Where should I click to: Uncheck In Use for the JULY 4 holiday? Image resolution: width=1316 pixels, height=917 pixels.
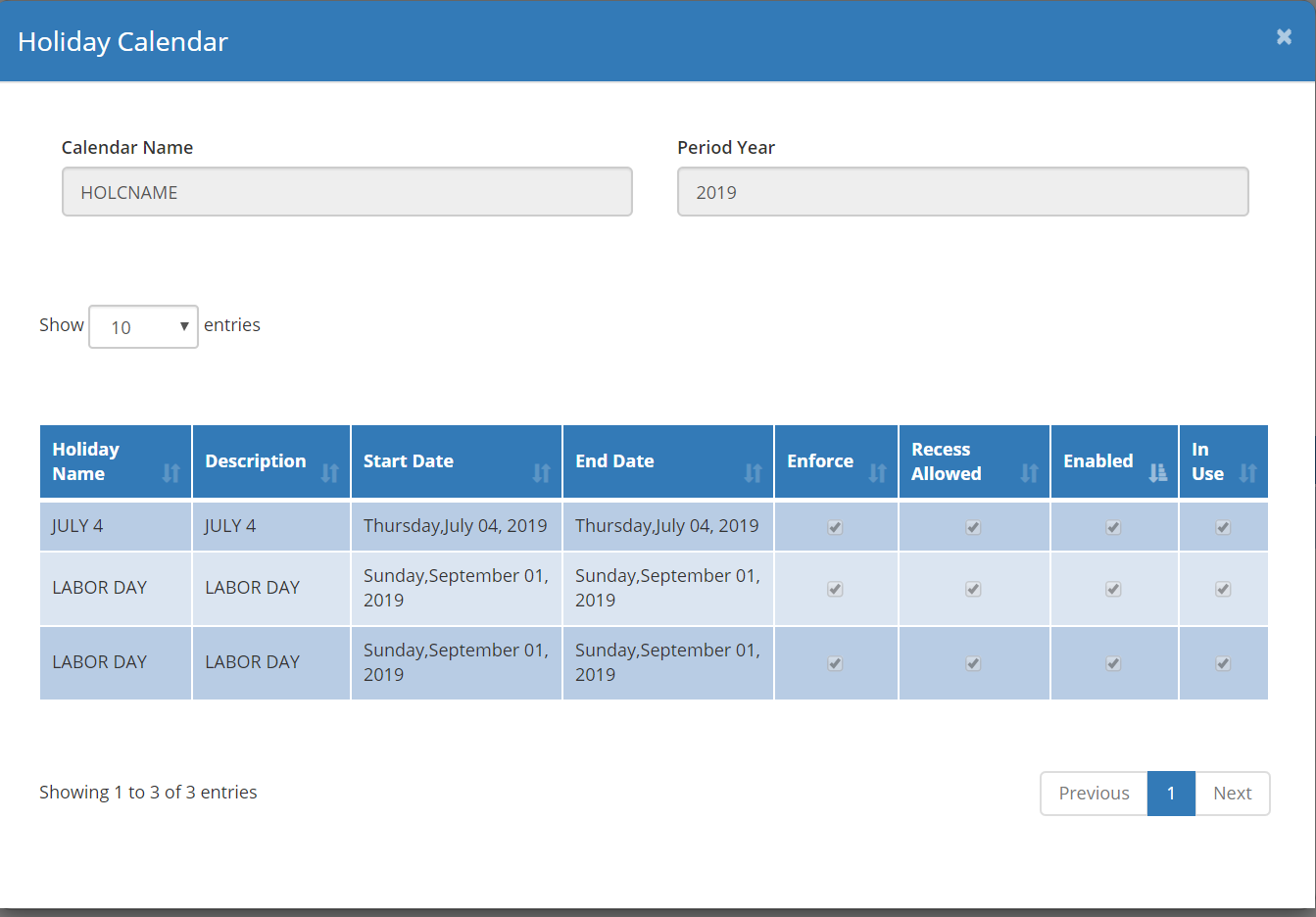[1223, 527]
